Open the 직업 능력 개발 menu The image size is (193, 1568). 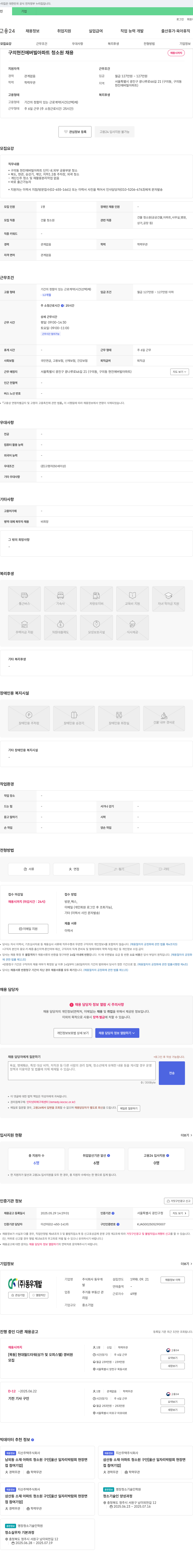pos(132,31)
